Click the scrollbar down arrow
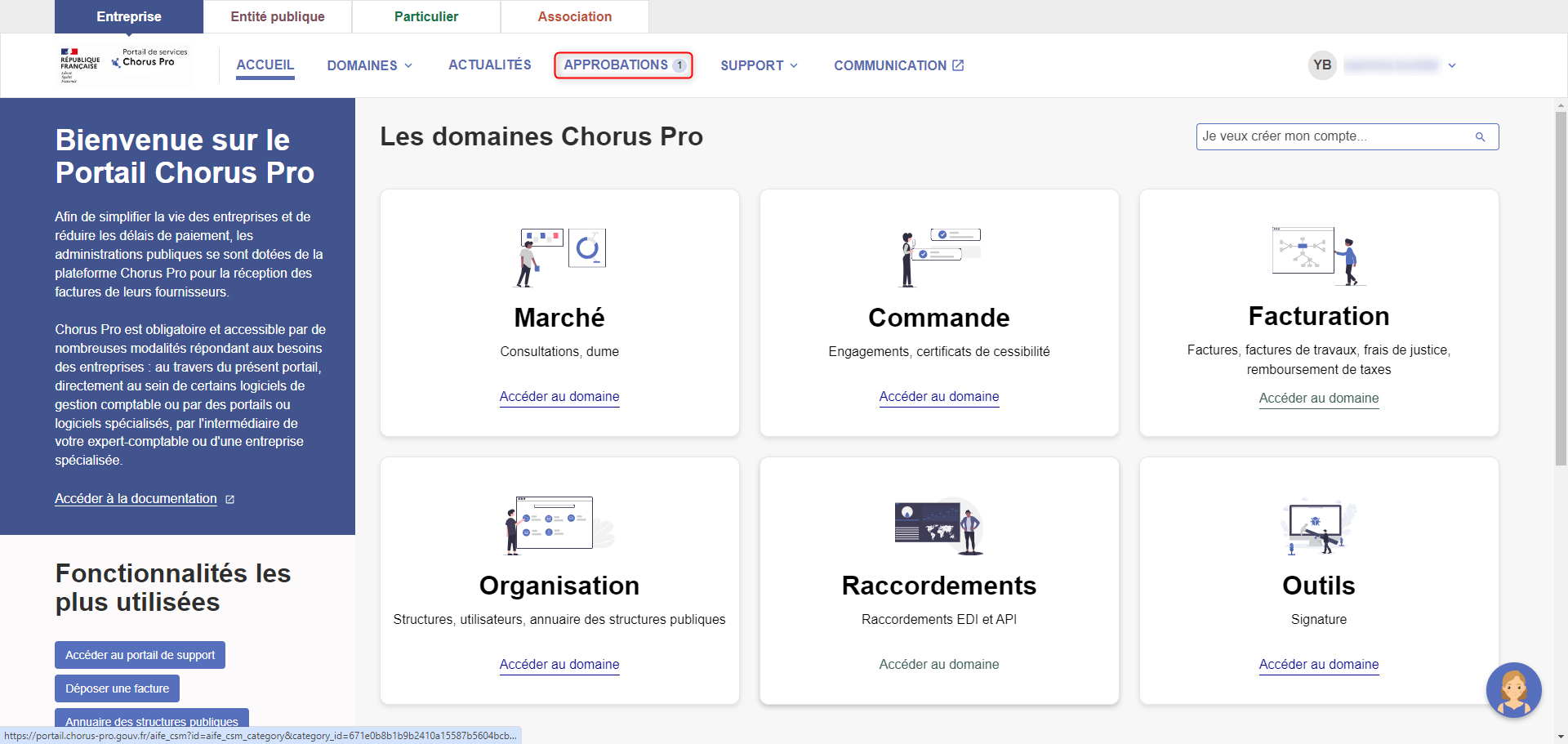 [1561, 737]
